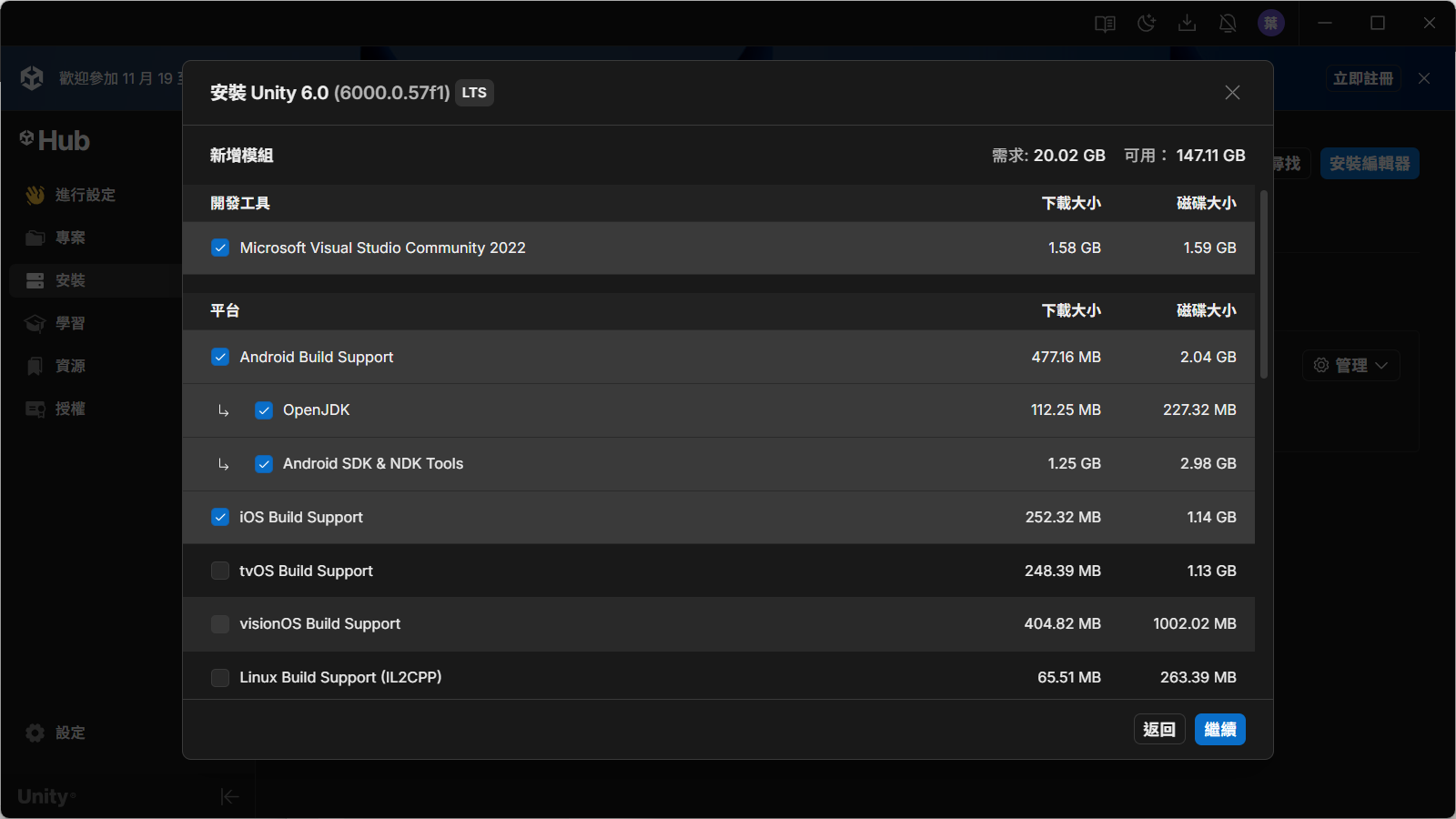Image resolution: width=1456 pixels, height=819 pixels.
Task: Open the notifications bell icon
Action: (1228, 24)
